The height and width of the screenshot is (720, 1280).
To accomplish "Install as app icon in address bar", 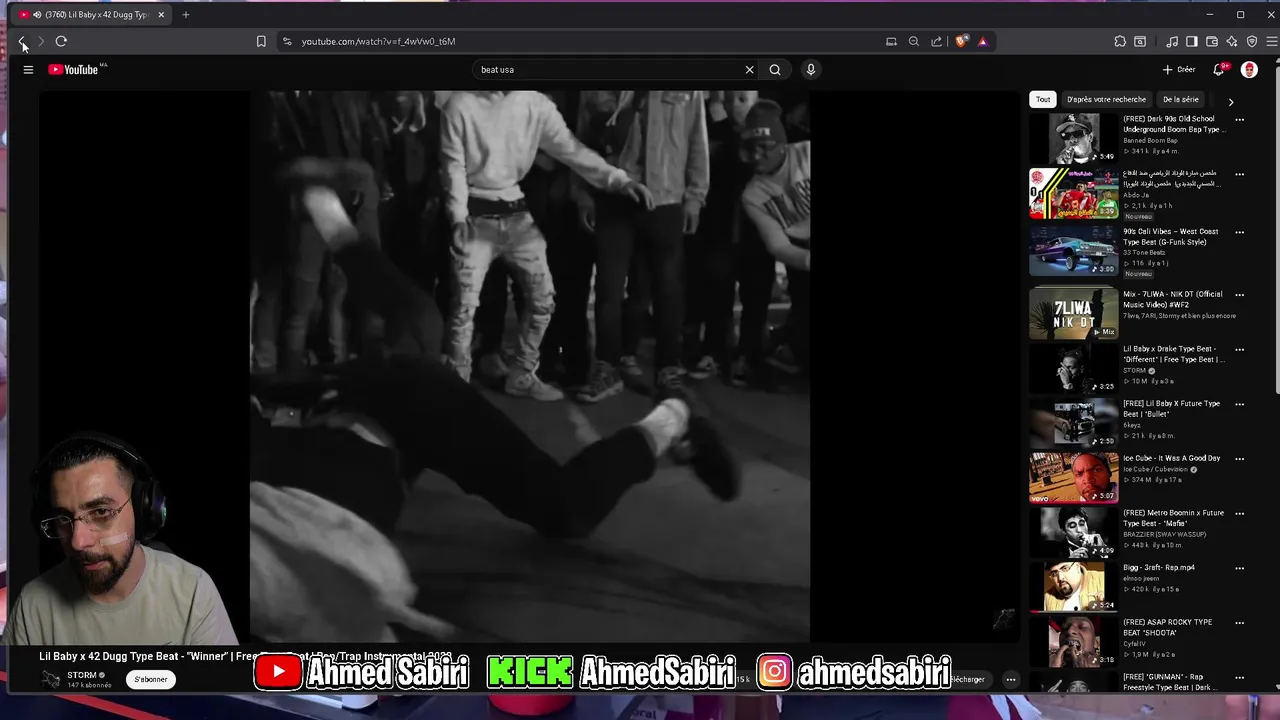I will [891, 41].
